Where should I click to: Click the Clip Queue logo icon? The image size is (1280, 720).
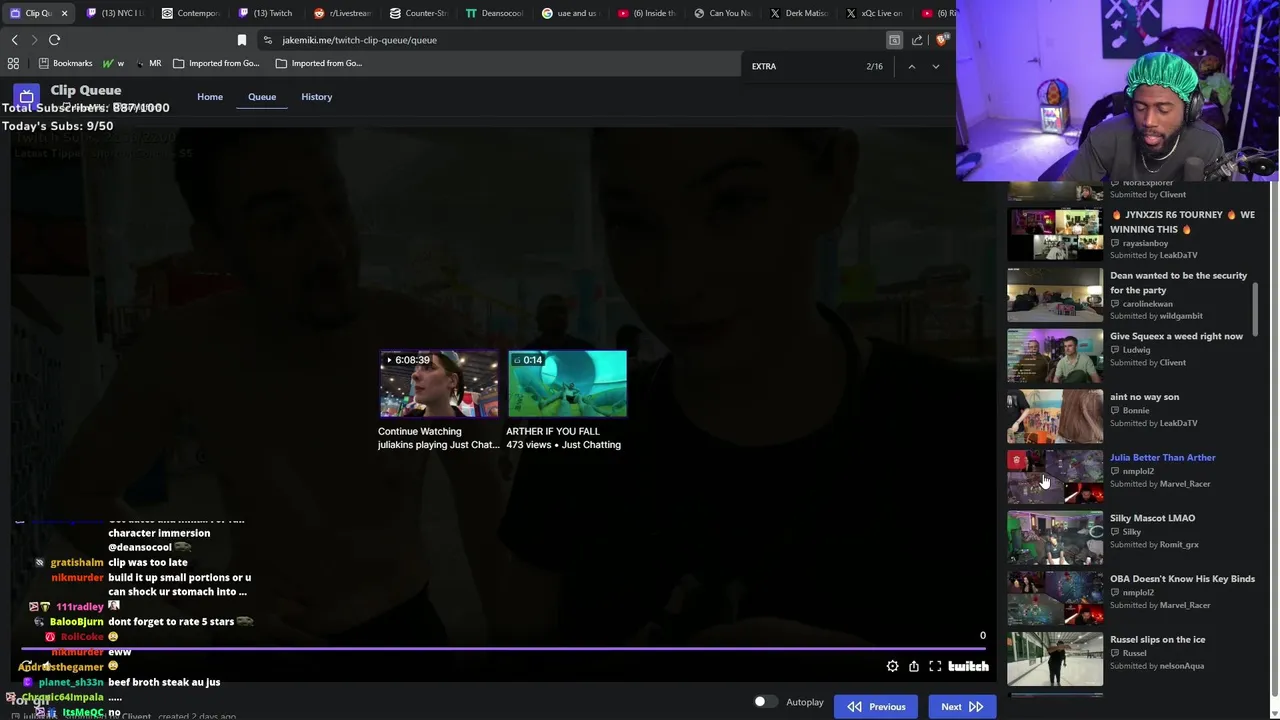[26, 97]
